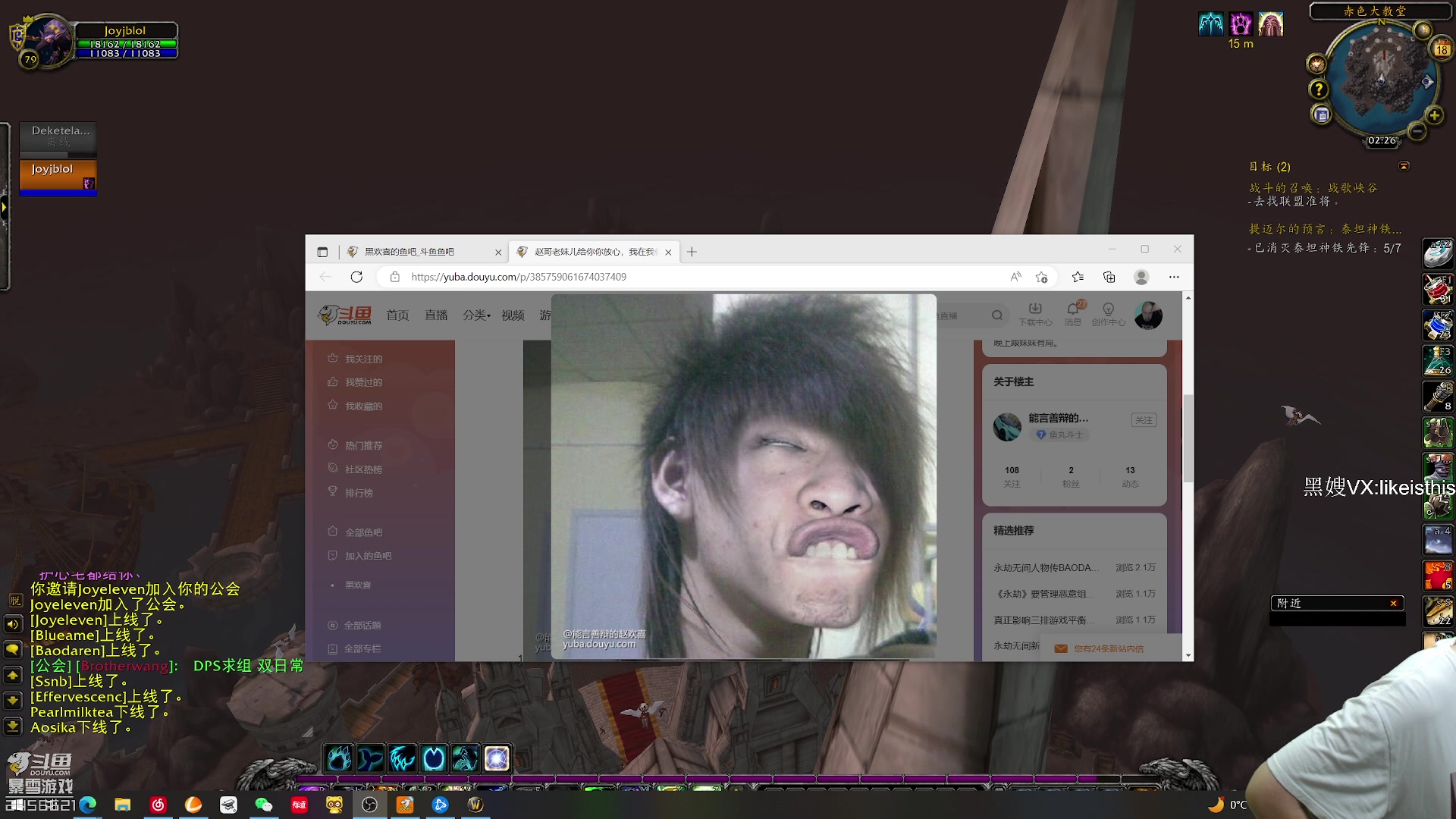Open the quest 提迈尔的预言：泰坦神铁
The height and width of the screenshot is (819, 1456).
click(1326, 228)
